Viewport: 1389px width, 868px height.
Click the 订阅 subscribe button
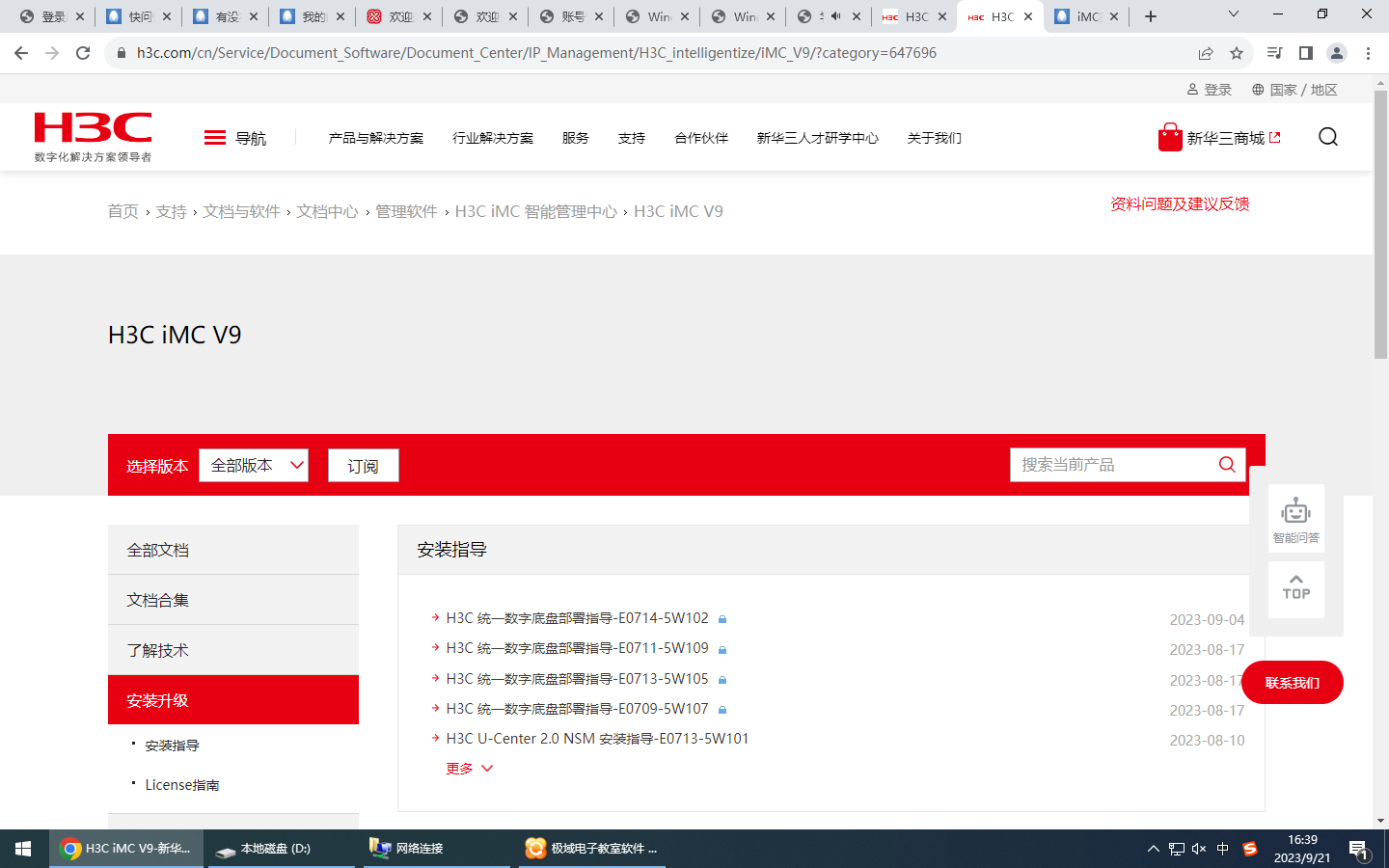click(x=364, y=466)
